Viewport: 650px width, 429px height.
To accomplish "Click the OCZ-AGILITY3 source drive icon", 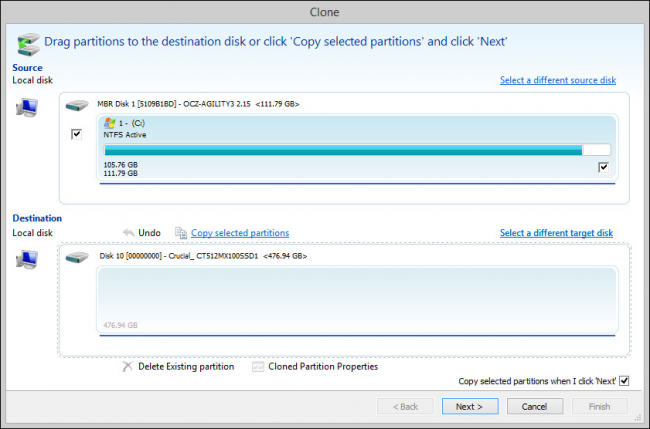I will point(77,105).
